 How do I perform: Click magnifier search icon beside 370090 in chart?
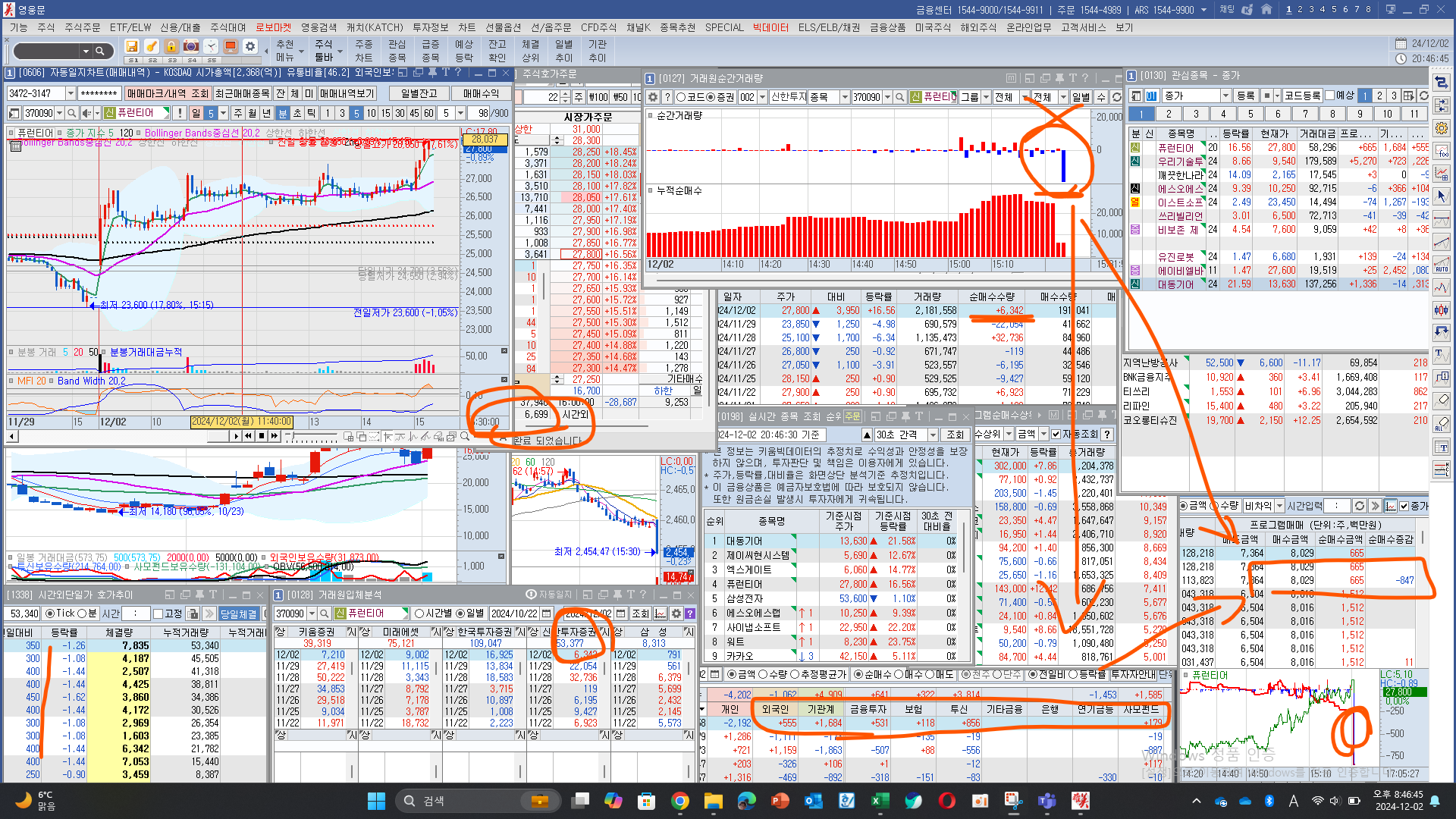click(72, 113)
